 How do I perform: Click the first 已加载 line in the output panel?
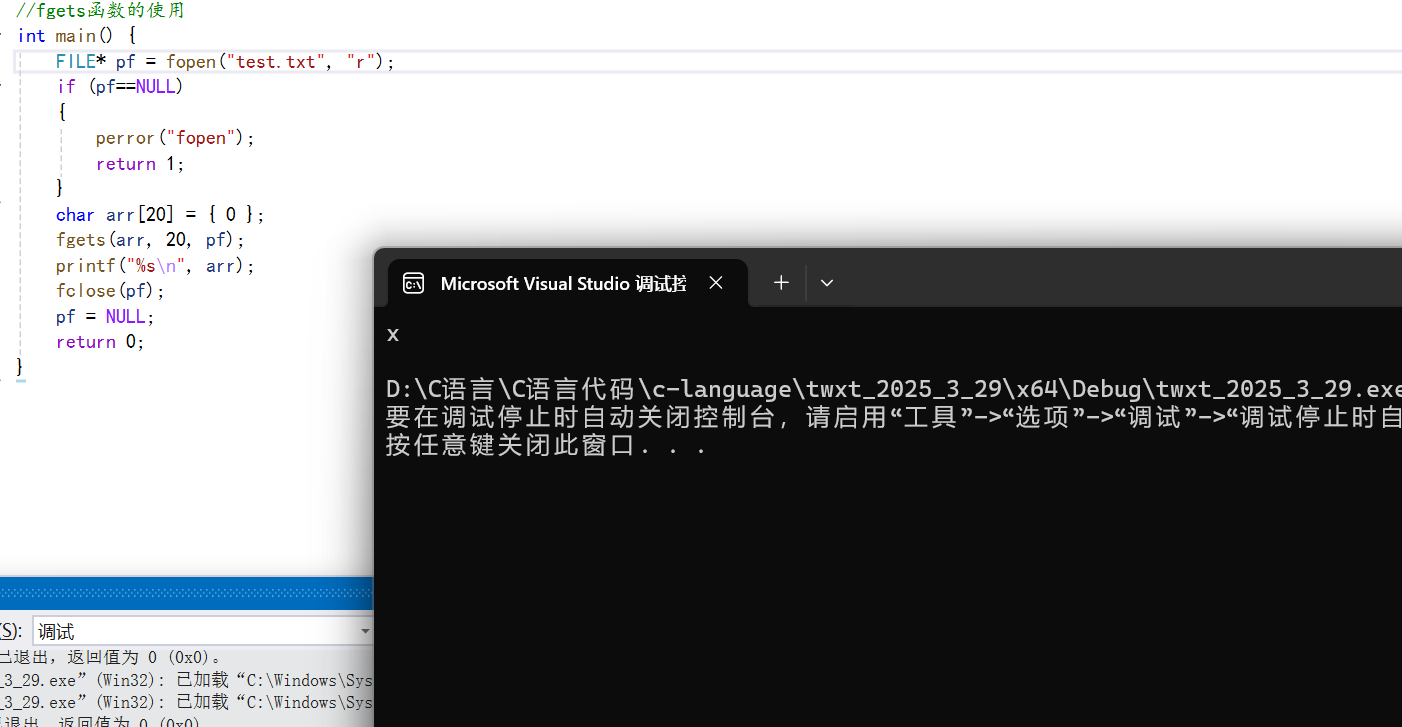(186, 680)
